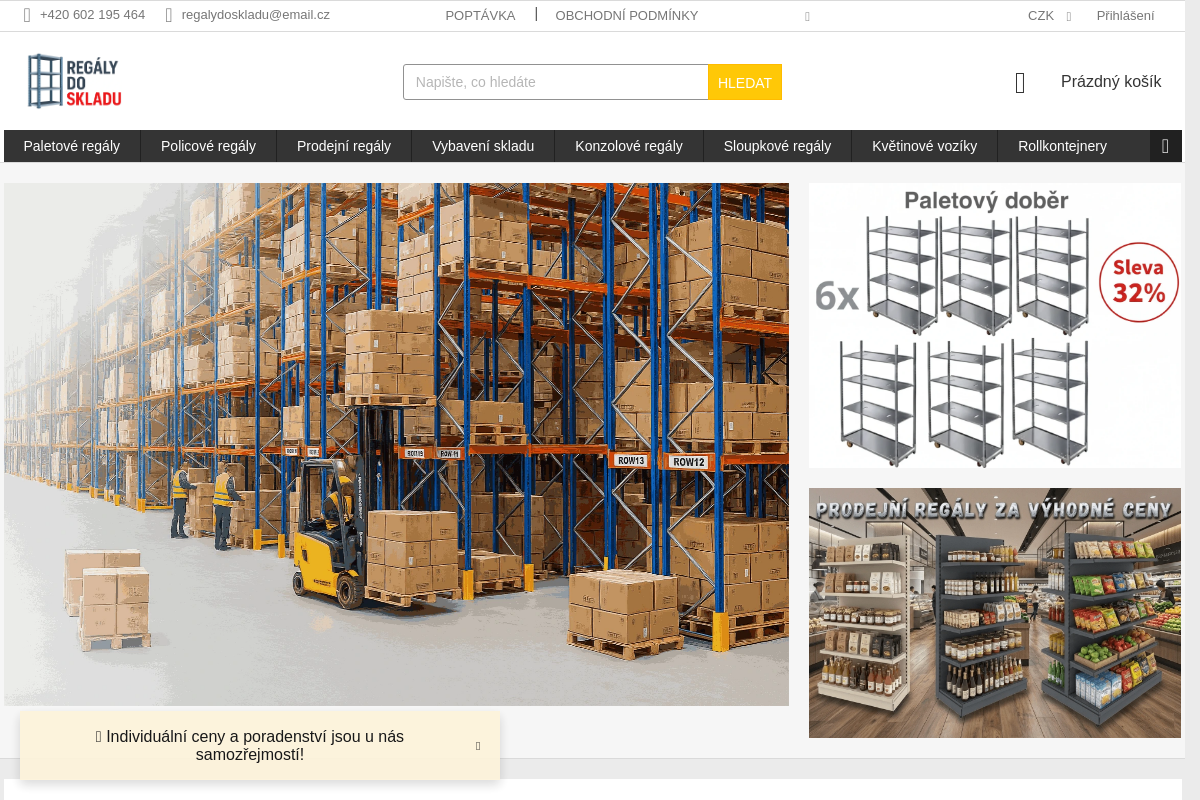Image resolution: width=1200 pixels, height=800 pixels.
Task: Open the Konzolové regály category
Action: 629,146
